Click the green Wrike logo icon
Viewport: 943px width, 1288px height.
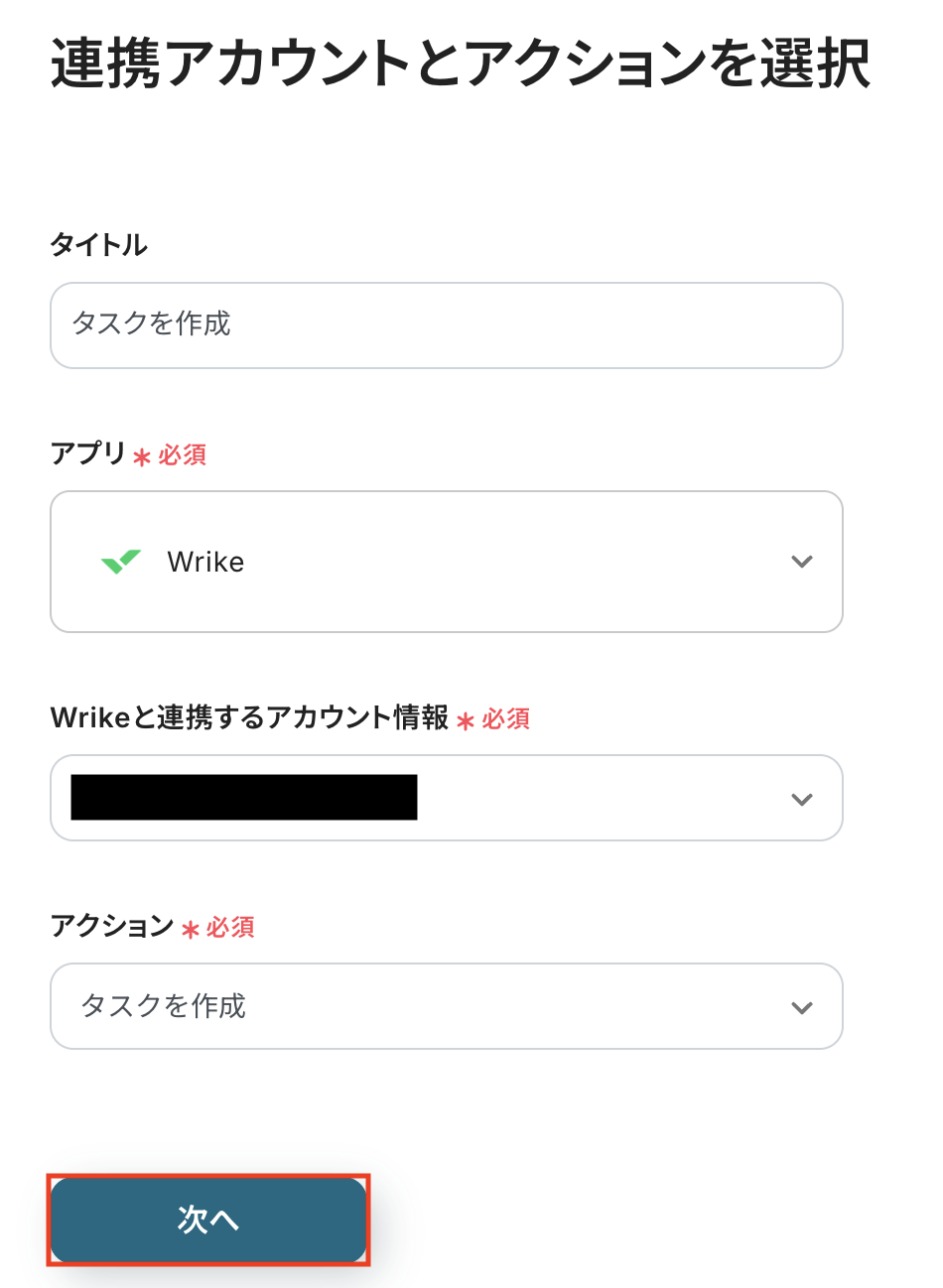[x=121, y=562]
